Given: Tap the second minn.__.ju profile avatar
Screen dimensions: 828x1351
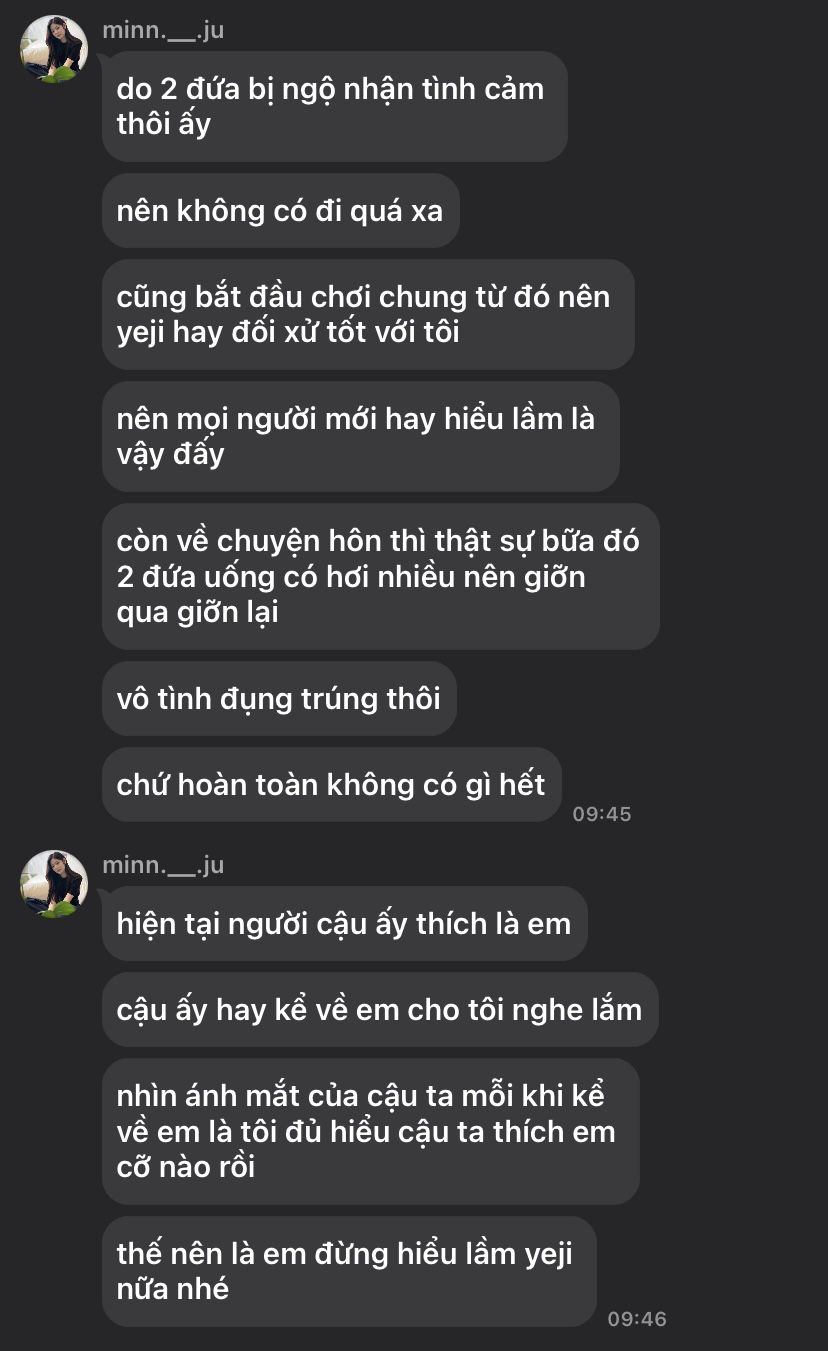Looking at the screenshot, I should coord(54,884).
